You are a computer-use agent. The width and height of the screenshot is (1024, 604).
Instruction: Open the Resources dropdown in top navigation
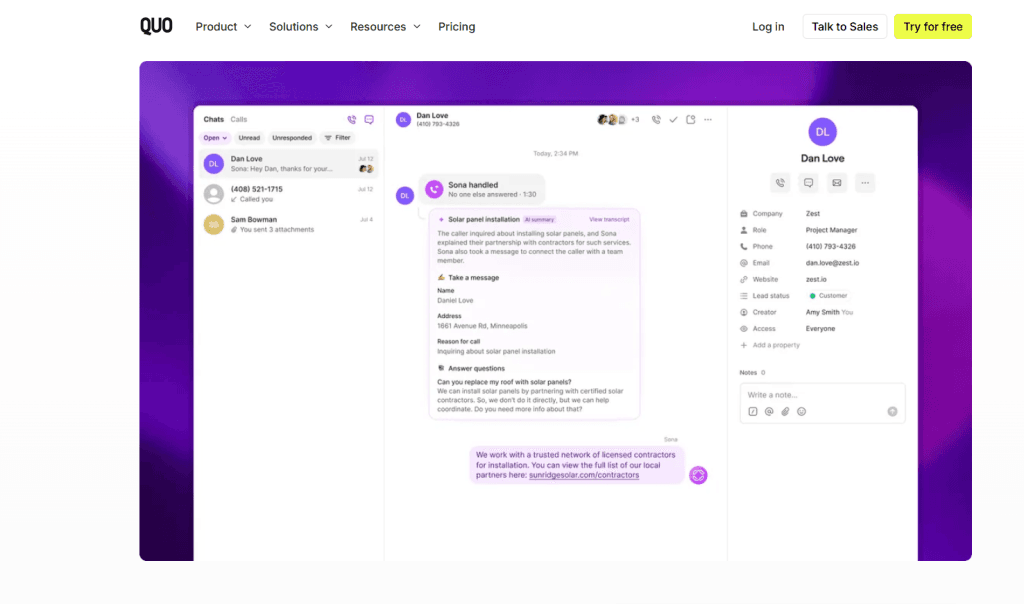tap(385, 27)
